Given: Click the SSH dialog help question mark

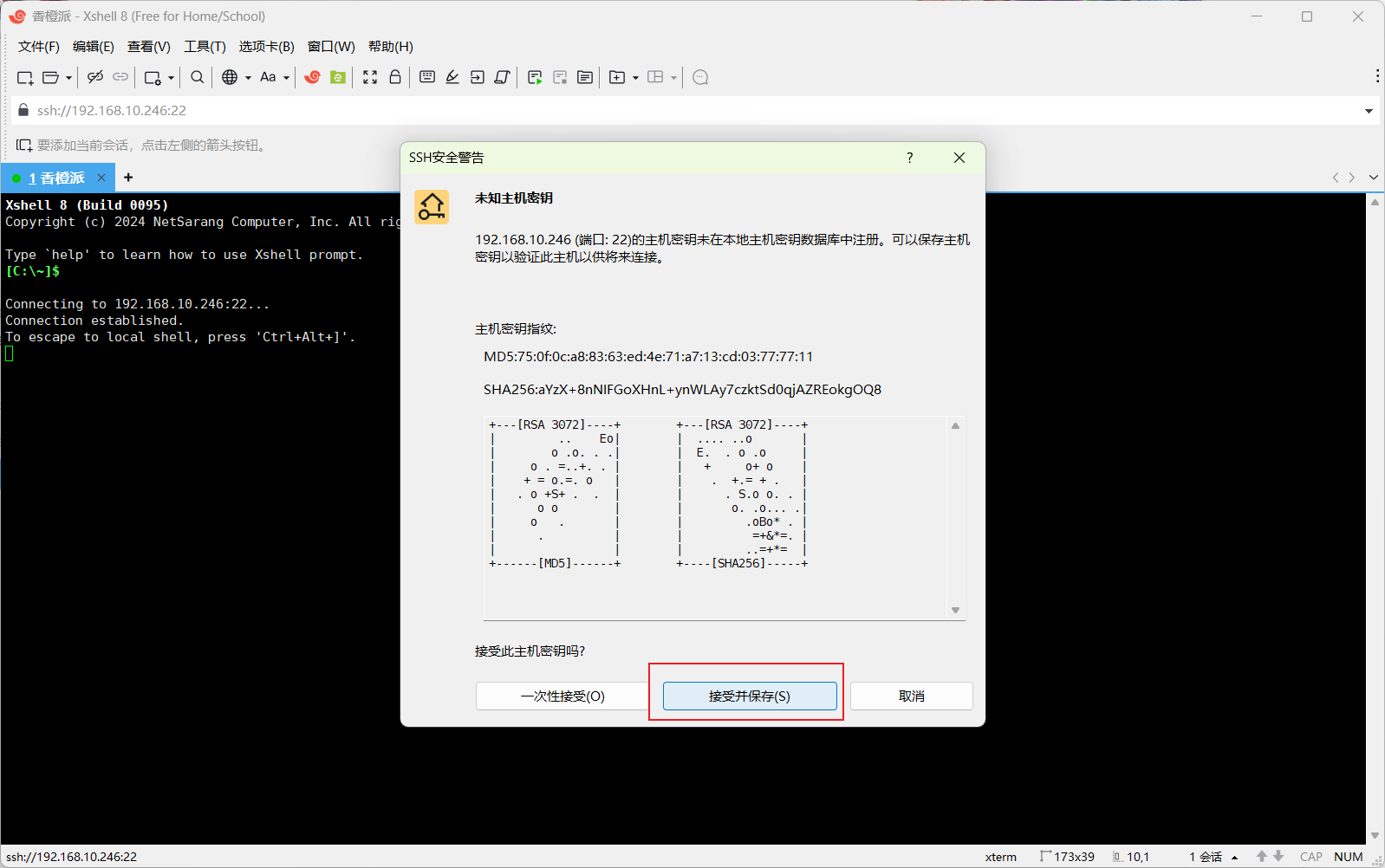Looking at the screenshot, I should 909,158.
